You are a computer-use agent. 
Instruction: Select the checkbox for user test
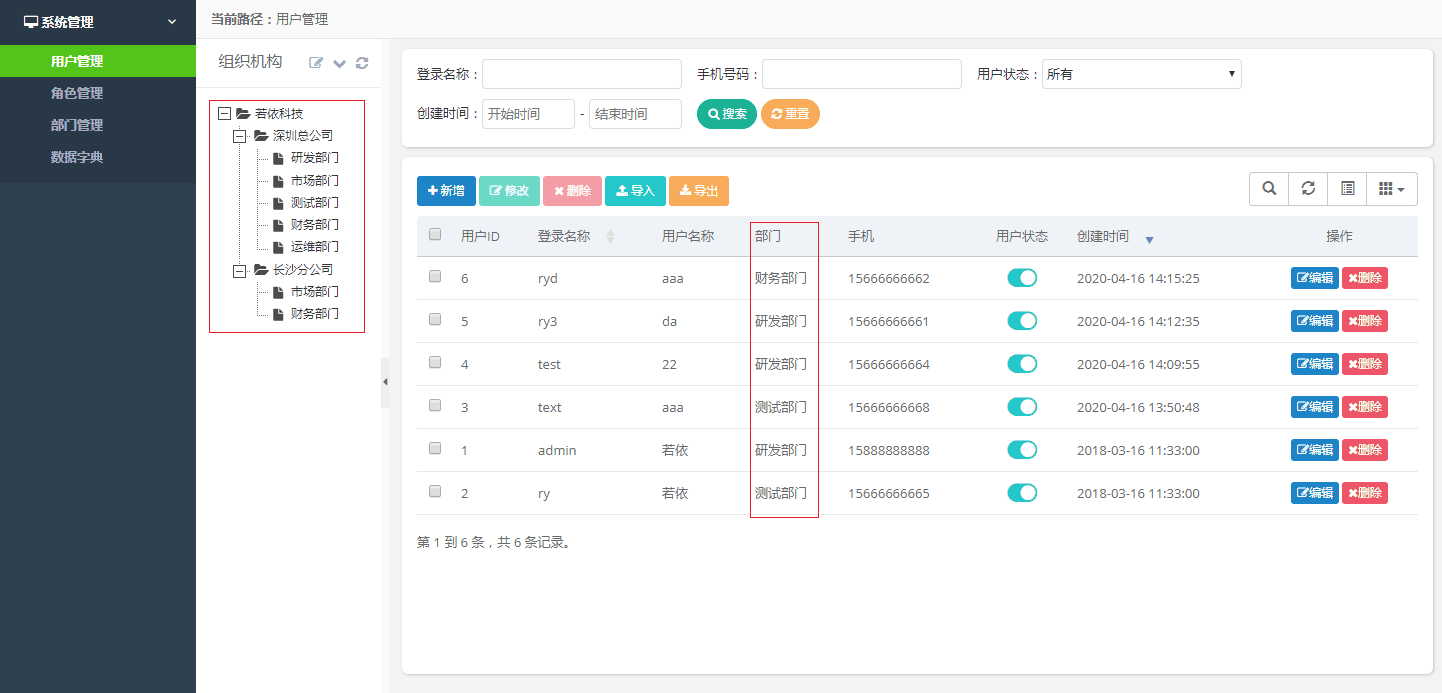click(x=435, y=363)
